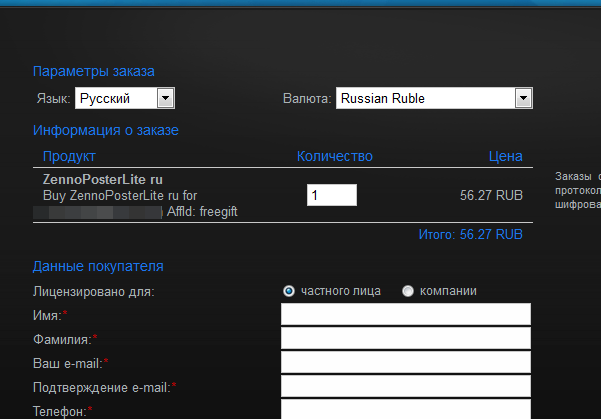Click the Buy ZennoPosterLite ru for description
The width and height of the screenshot is (601, 419).
[x=120, y=196]
